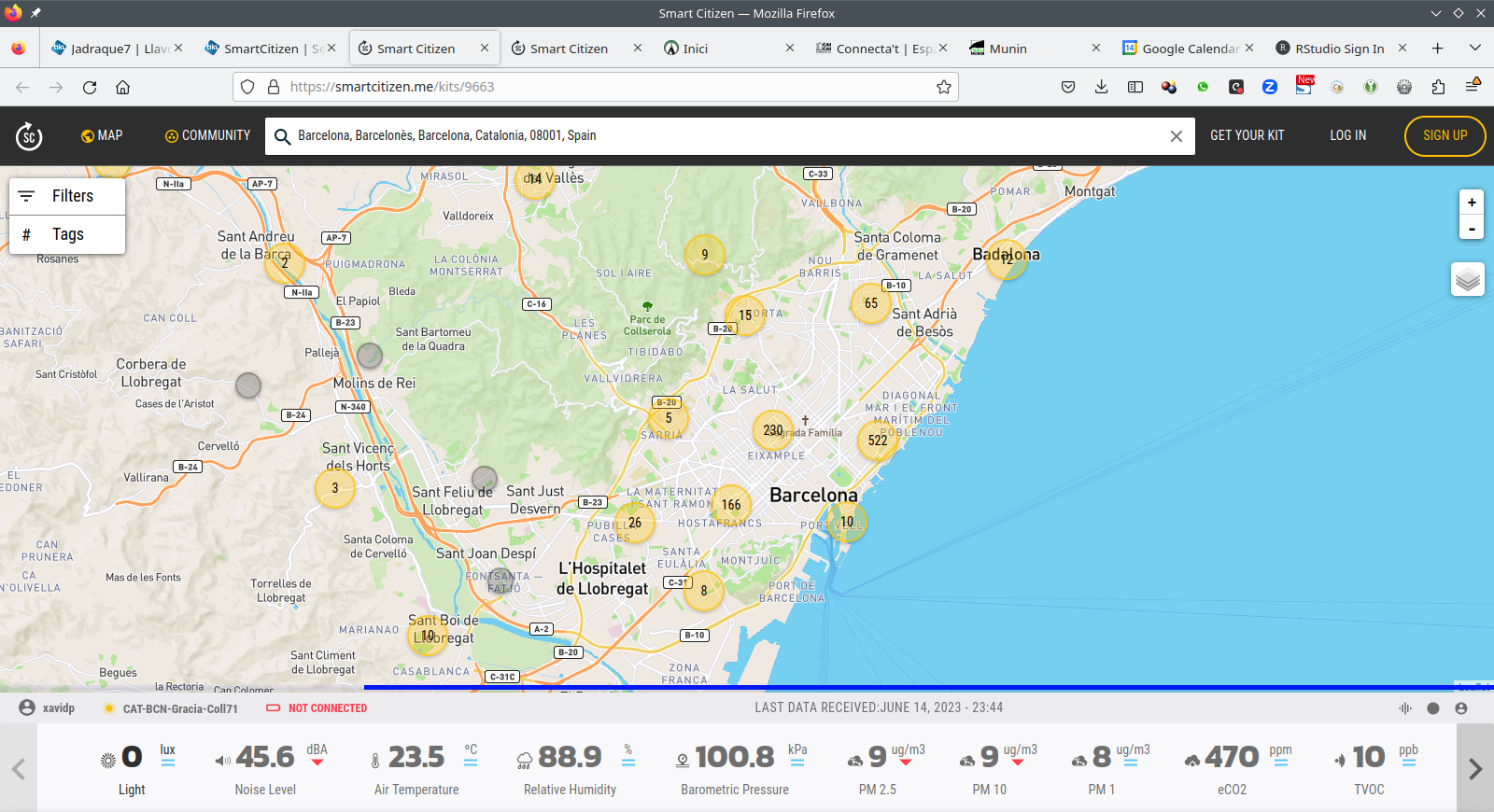1494x812 pixels.
Task: Click the LOG IN link
Action: [1347, 136]
